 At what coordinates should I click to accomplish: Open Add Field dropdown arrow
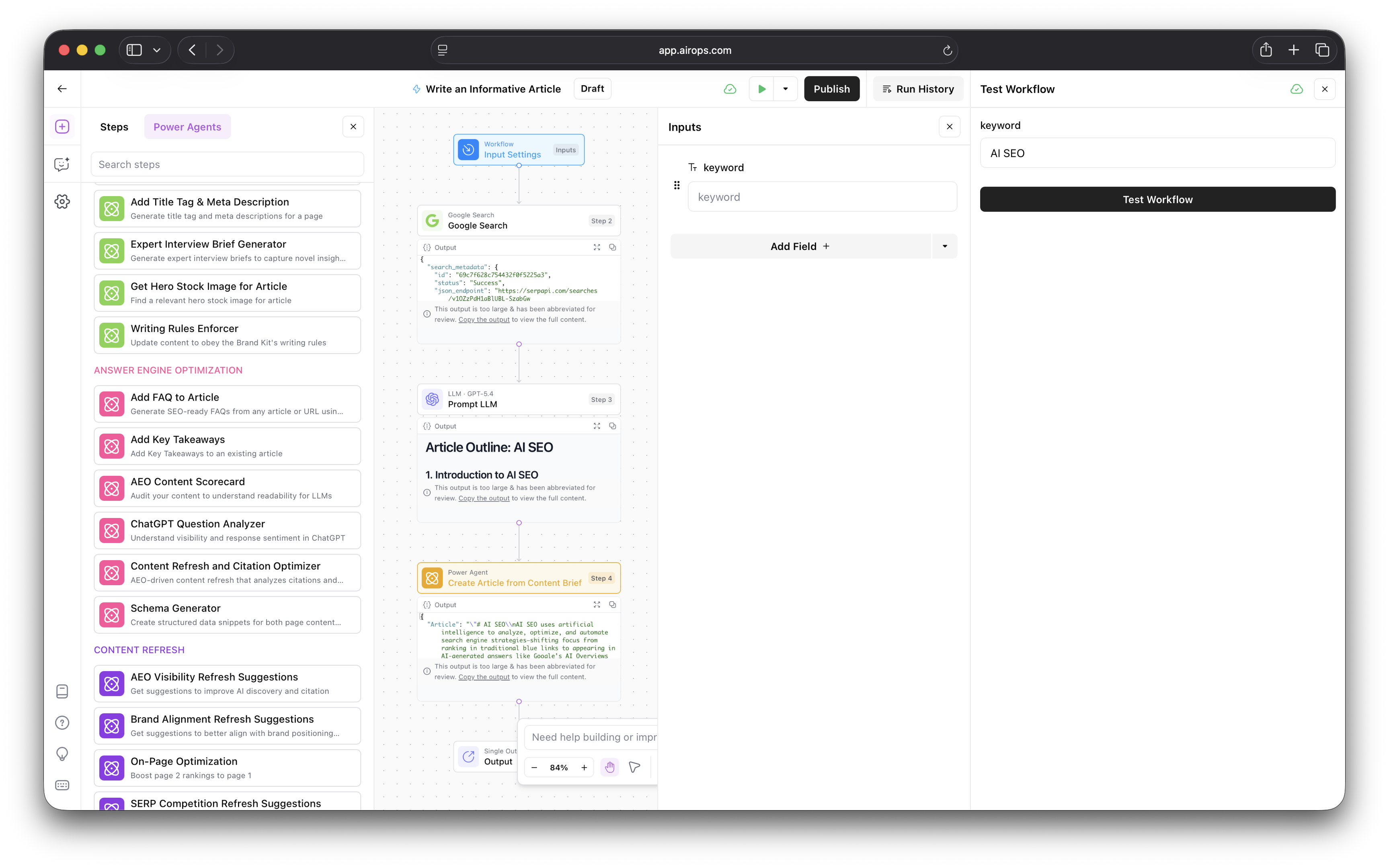pos(945,246)
